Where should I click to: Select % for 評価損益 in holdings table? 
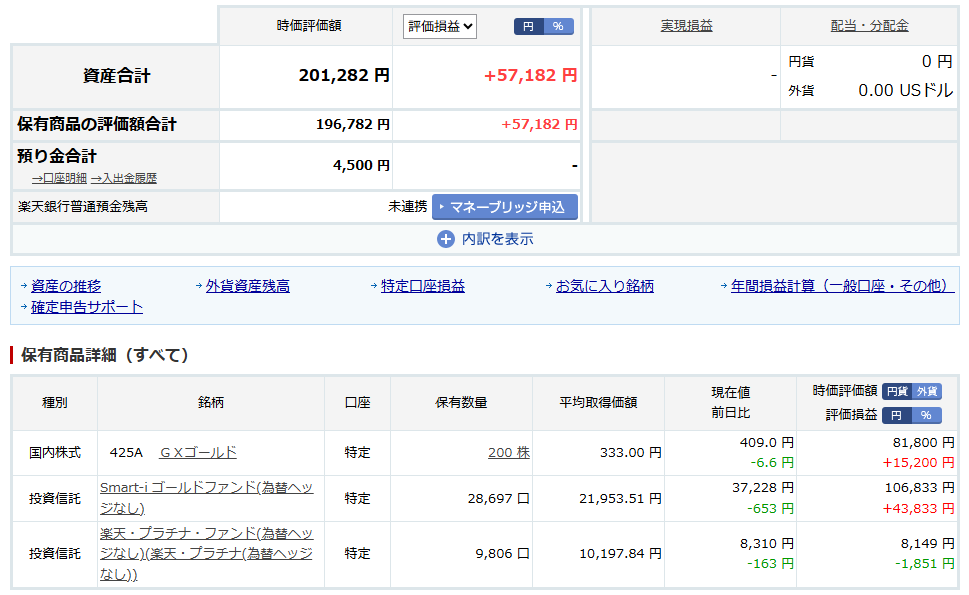(926, 415)
